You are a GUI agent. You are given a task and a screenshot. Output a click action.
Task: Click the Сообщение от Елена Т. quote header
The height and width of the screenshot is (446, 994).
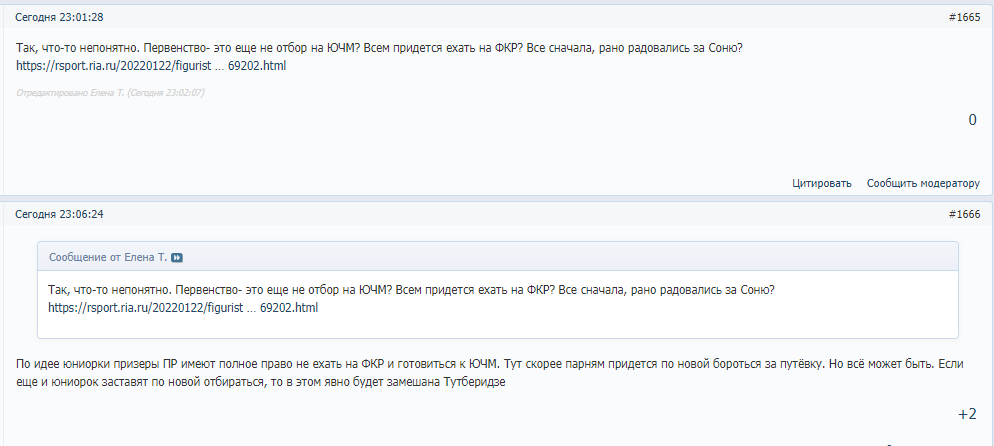(x=108, y=258)
